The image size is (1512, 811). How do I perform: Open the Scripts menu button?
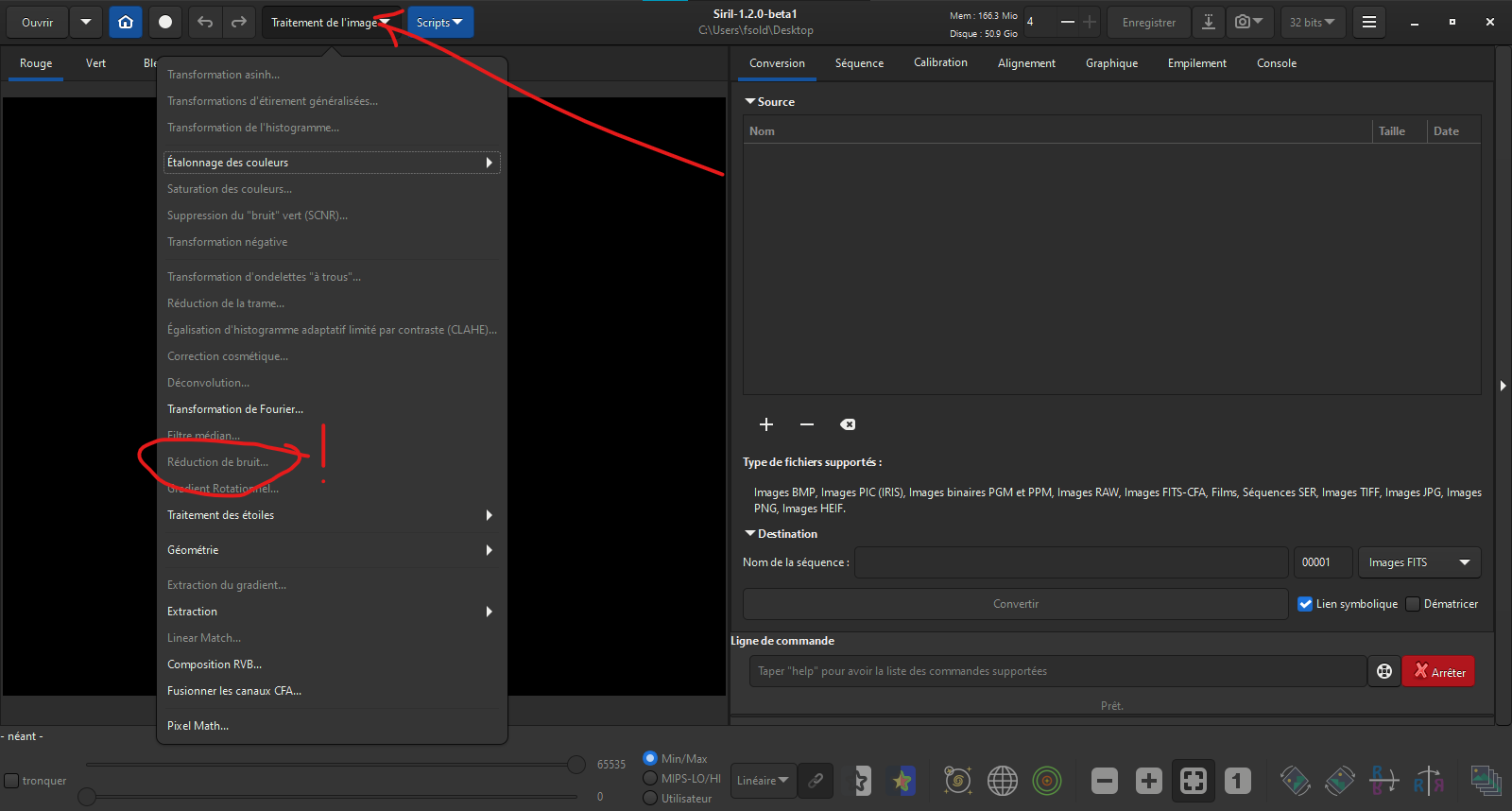[439, 22]
